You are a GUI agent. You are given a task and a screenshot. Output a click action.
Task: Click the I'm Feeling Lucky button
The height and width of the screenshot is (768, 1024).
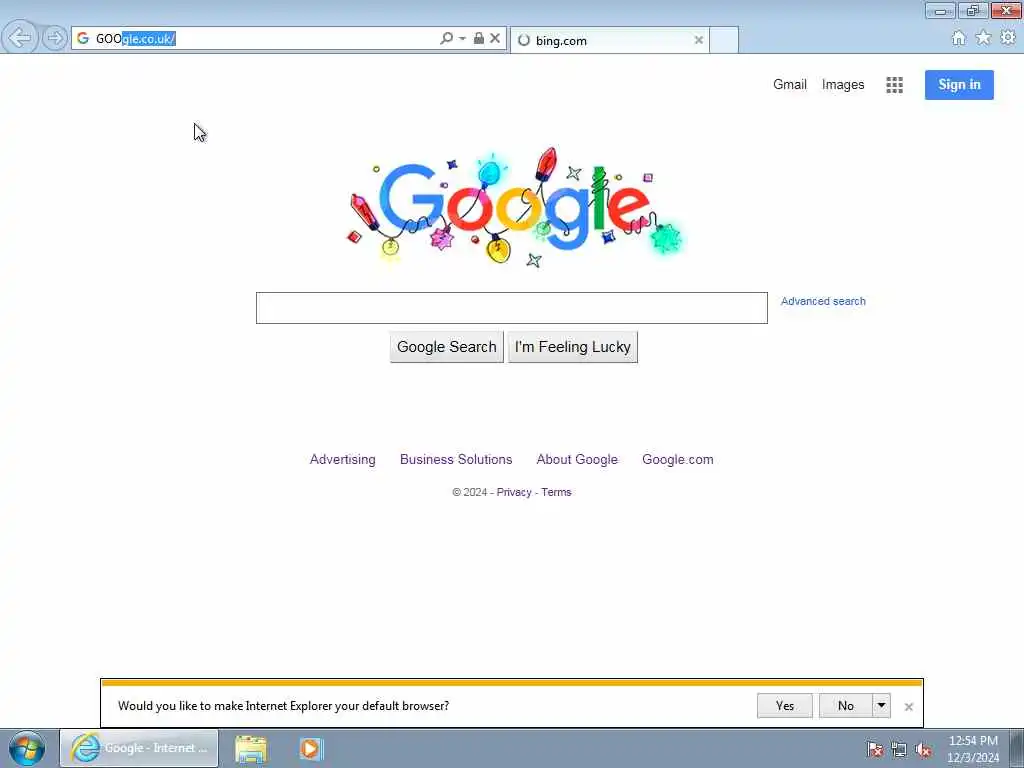573,347
